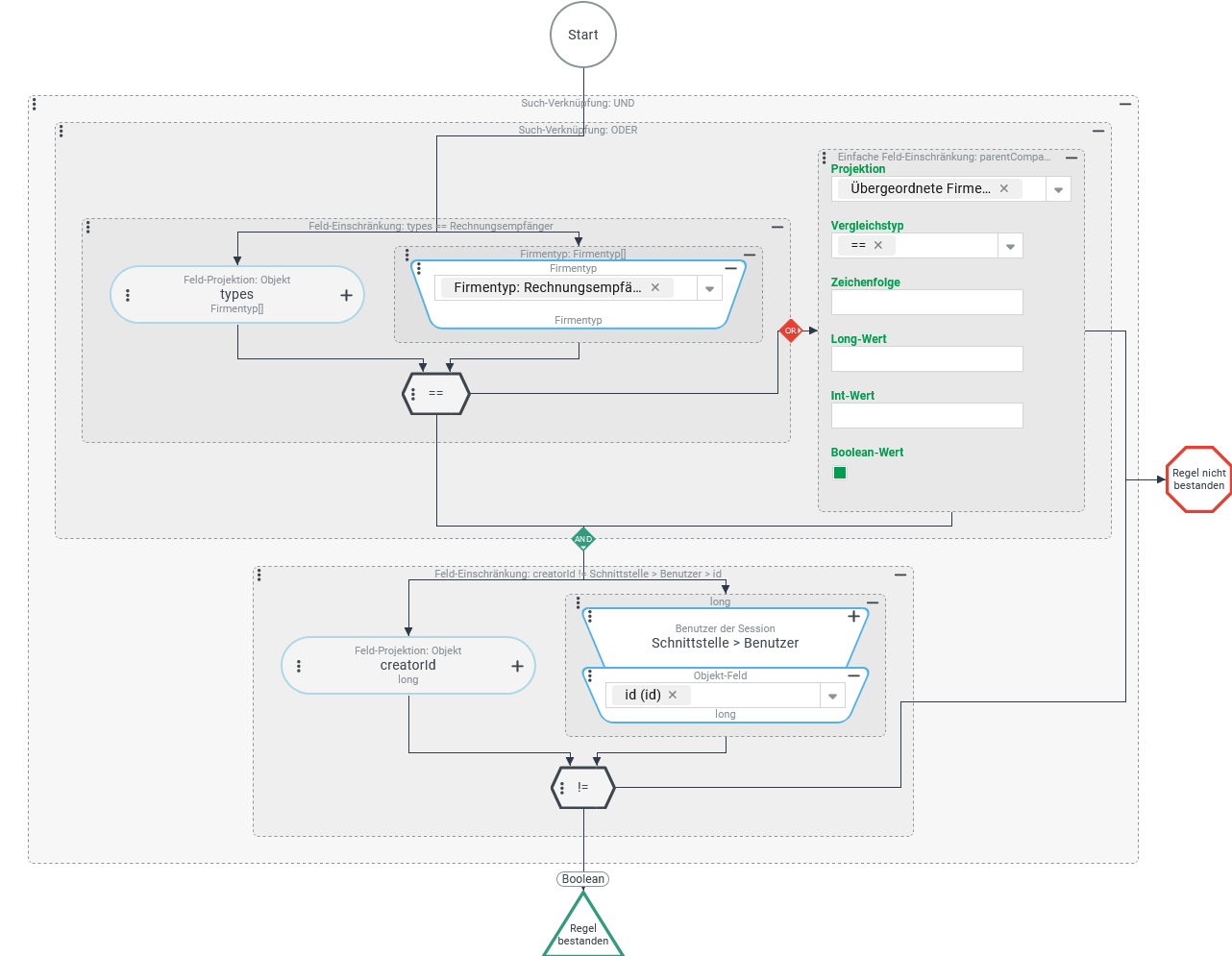Select the Regel nicht bestanden end node
Image resolution: width=1232 pixels, height=956 pixels.
click(x=1198, y=479)
